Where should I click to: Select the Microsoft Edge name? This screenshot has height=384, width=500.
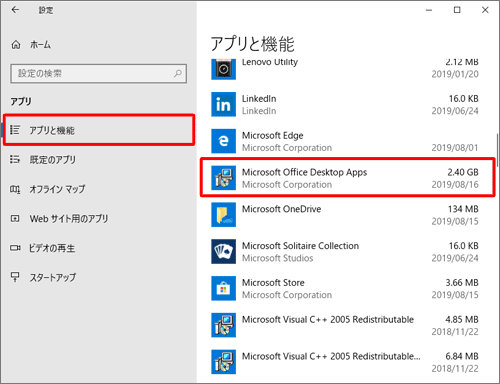(273, 136)
